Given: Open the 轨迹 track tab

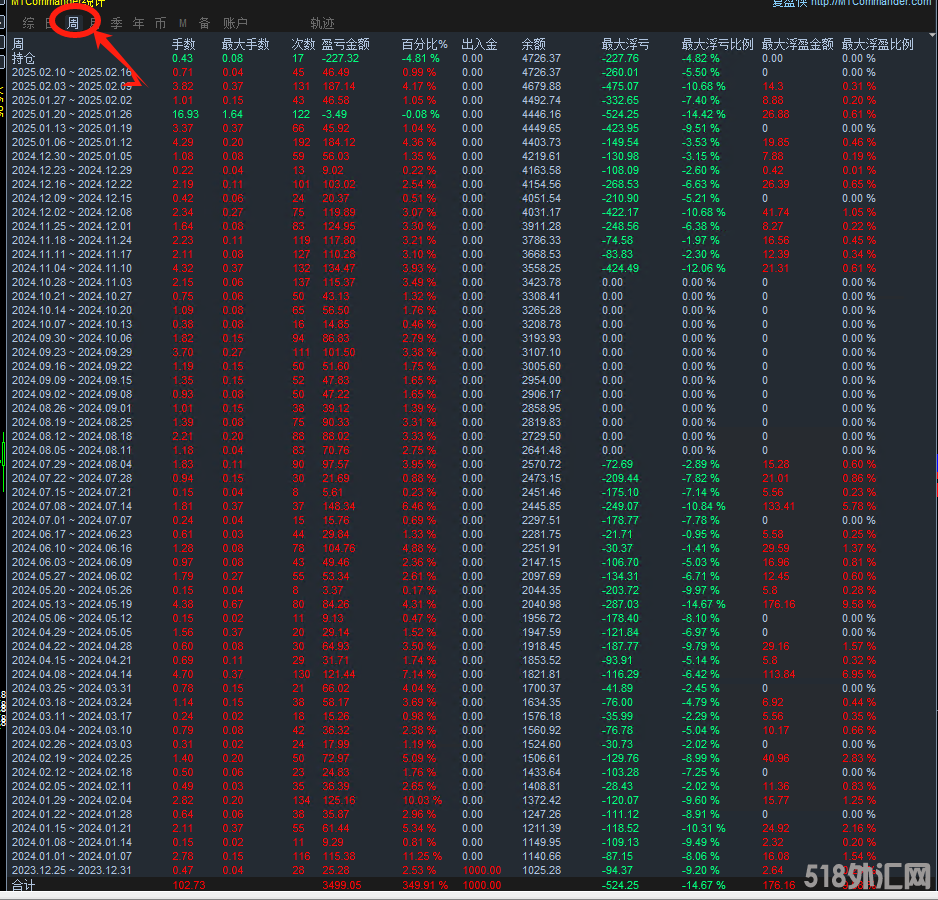Looking at the screenshot, I should point(322,23).
